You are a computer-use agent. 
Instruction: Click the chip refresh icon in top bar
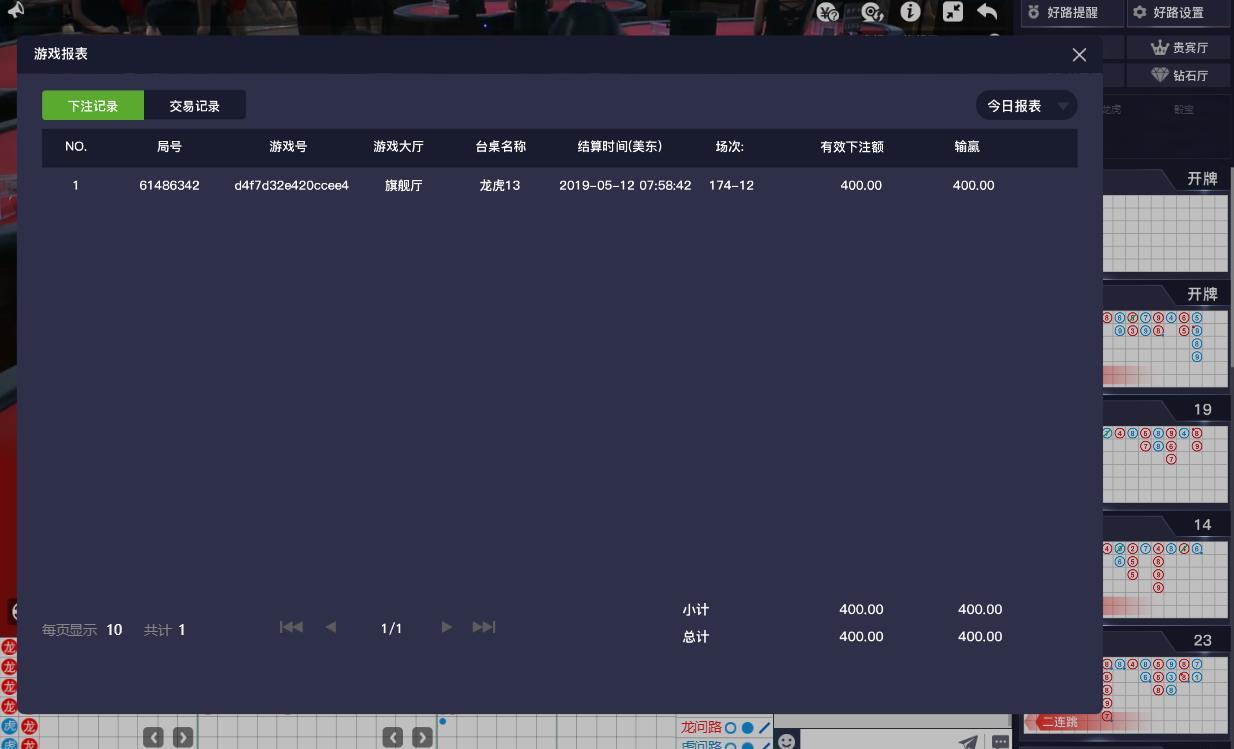click(872, 12)
